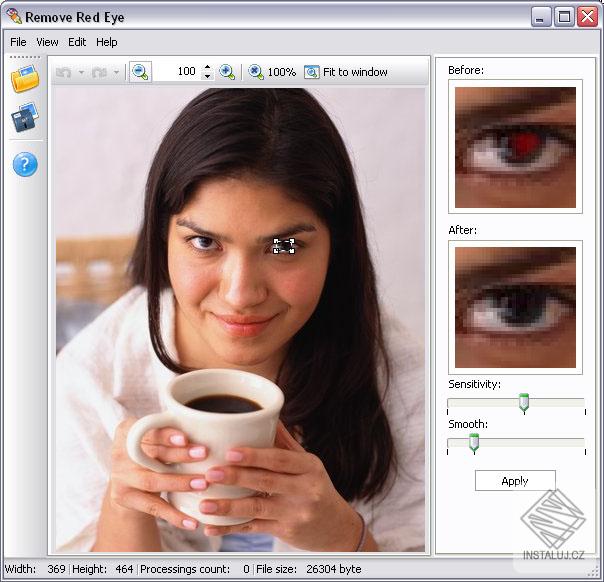Close the Remove Red Eye window
The height and width of the screenshot is (582, 604).
click(x=587, y=17)
